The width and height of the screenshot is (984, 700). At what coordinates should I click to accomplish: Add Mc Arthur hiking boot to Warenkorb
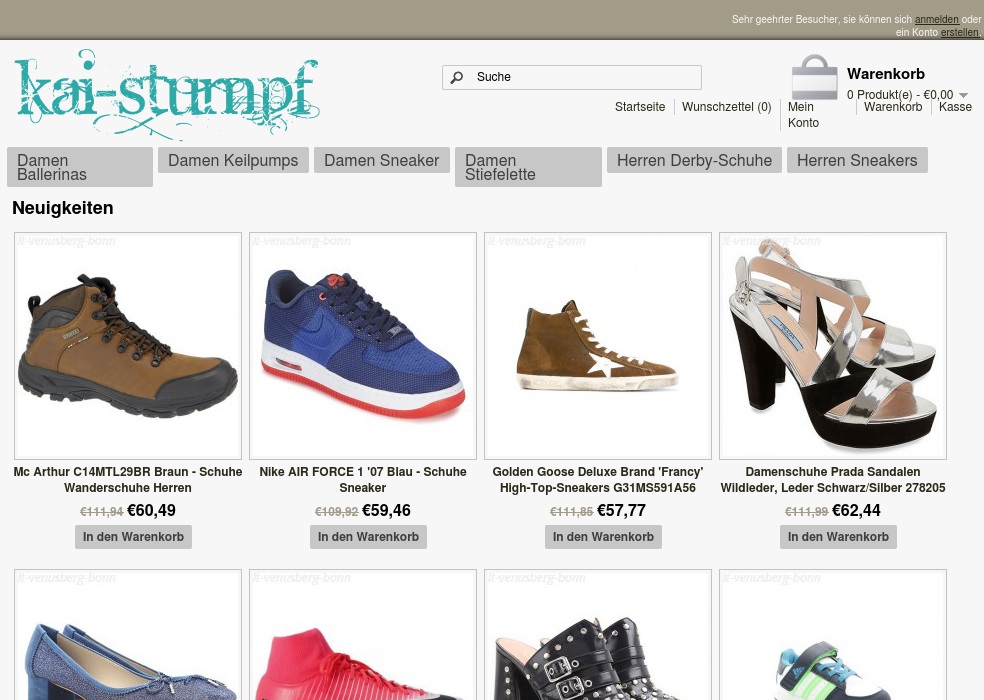point(133,537)
